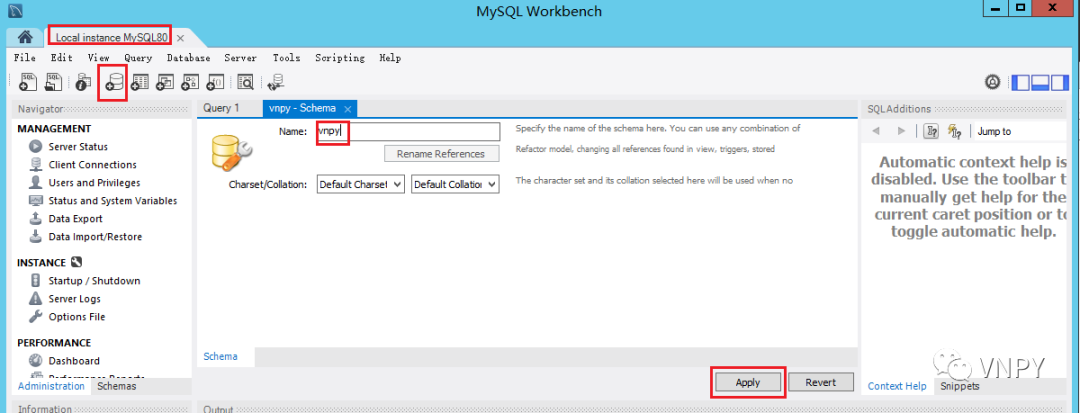Switch to Snippets tab
Viewport: 1080px width, 413px height.
[x=960, y=386]
